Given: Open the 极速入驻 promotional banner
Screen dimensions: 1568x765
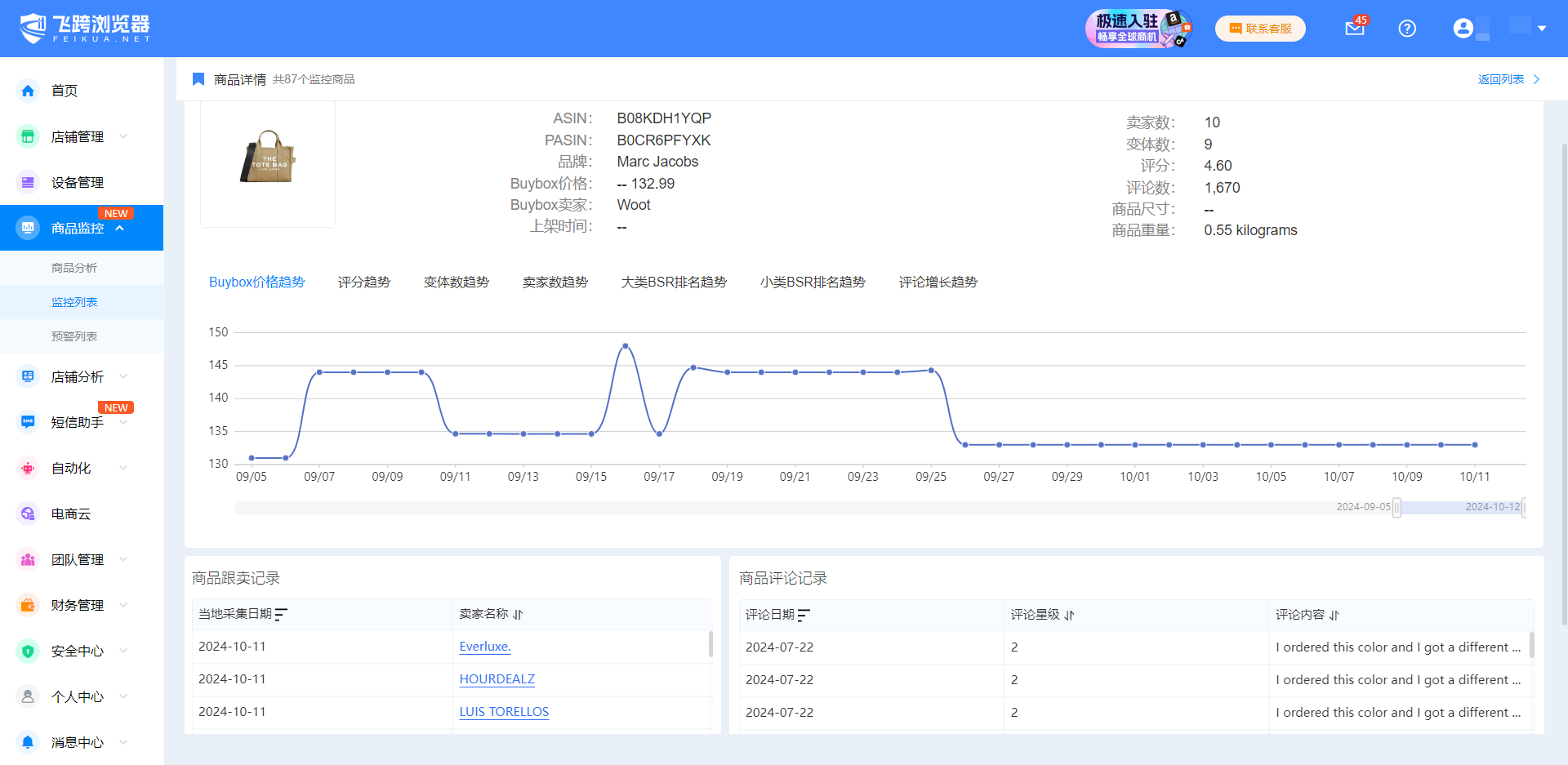Looking at the screenshot, I should (x=1138, y=29).
